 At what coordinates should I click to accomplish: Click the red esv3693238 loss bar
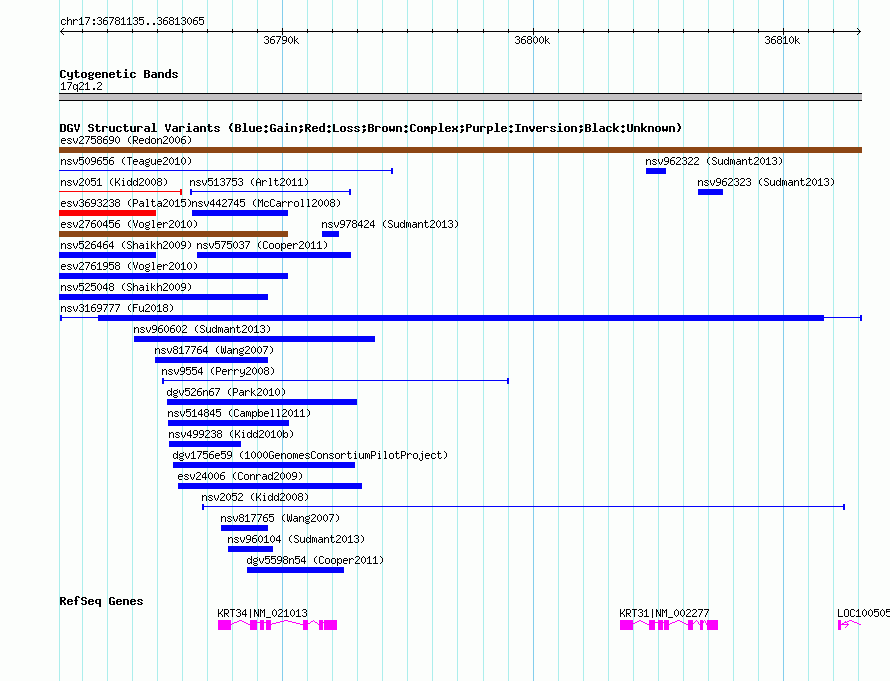[107, 213]
